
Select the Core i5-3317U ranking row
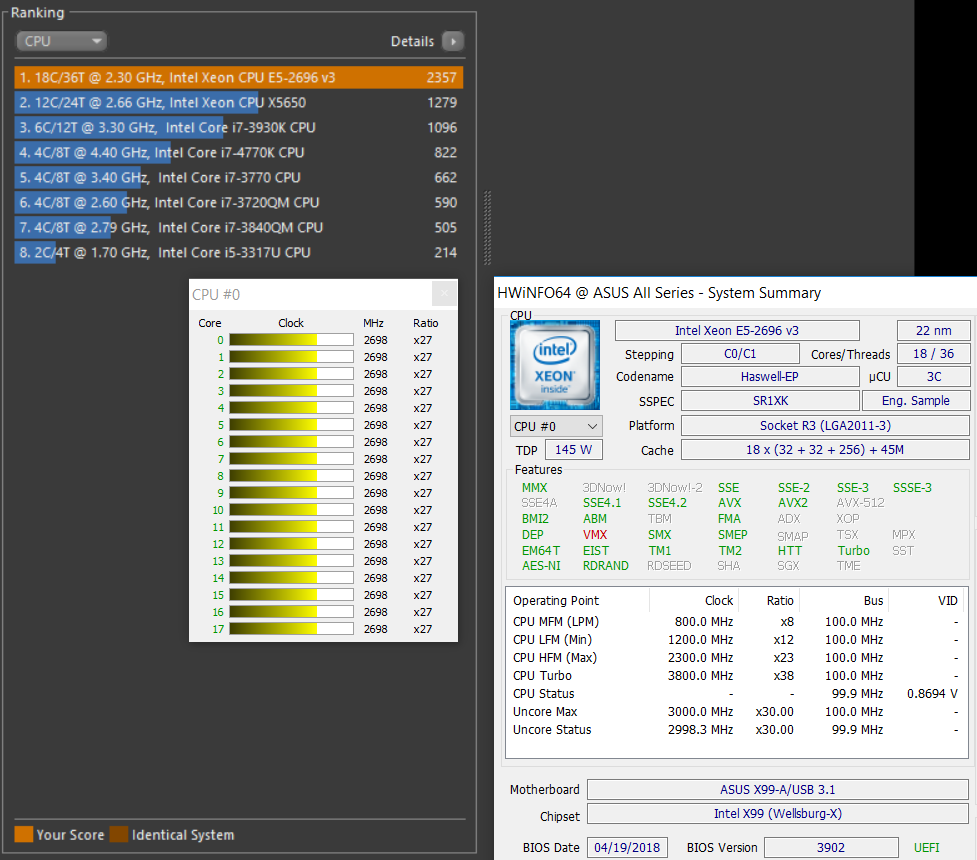point(239,252)
